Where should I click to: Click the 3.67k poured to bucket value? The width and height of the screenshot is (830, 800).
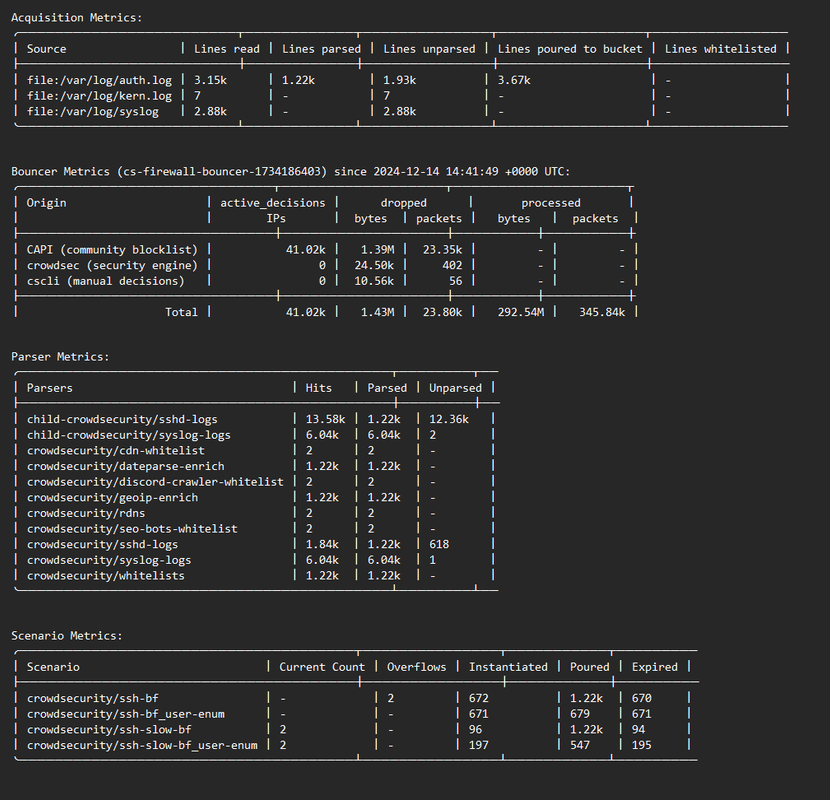[x=514, y=80]
